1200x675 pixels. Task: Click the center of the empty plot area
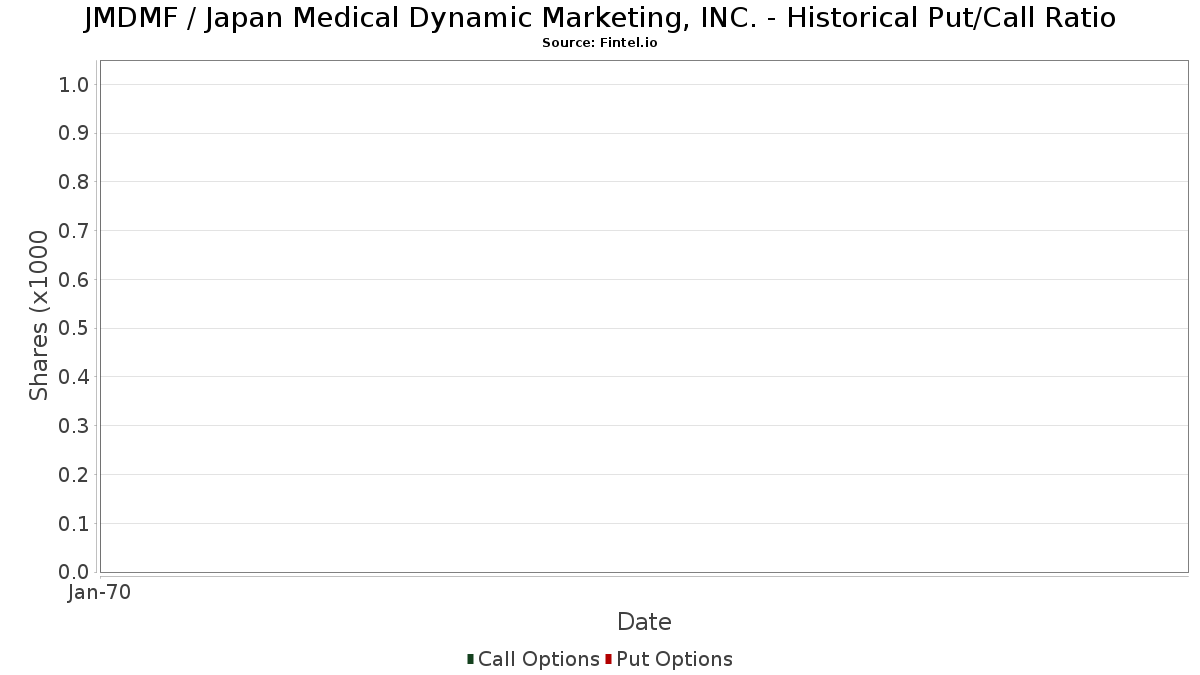pos(644,316)
